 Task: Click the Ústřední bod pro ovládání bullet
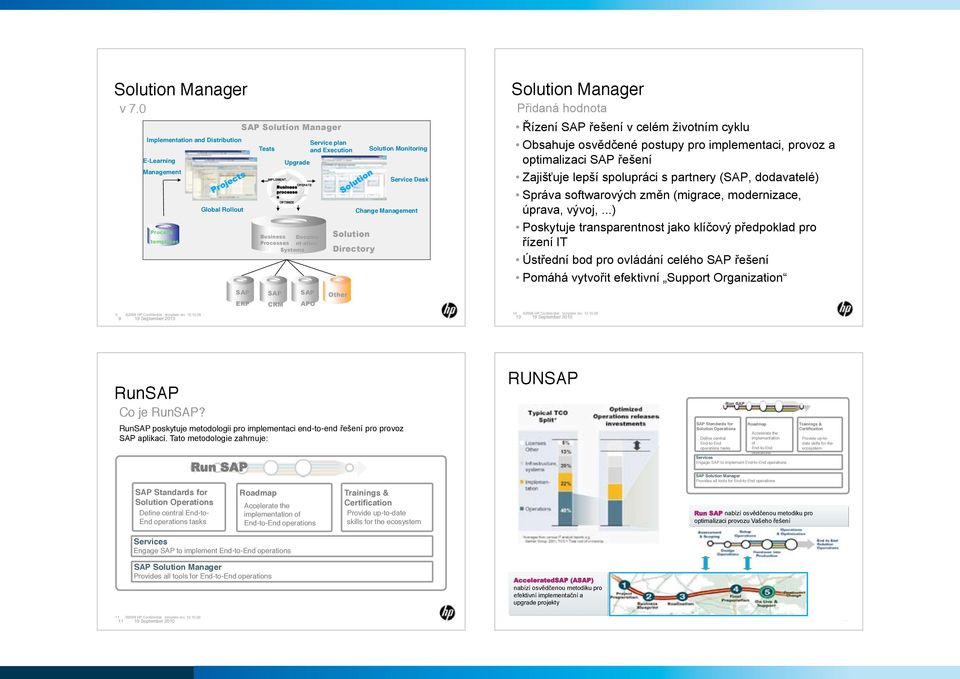(645, 260)
